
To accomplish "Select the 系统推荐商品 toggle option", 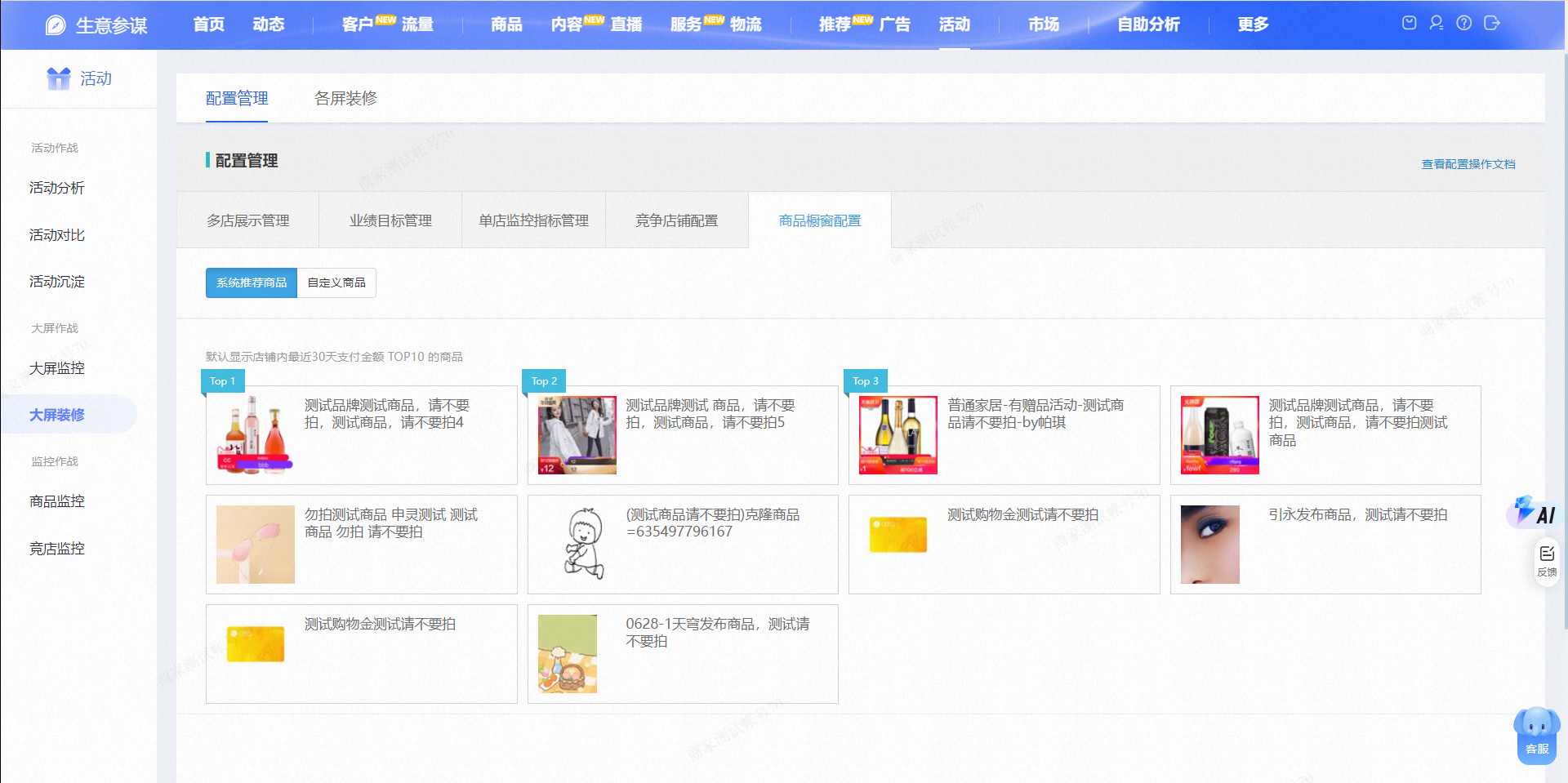I will pos(252,283).
